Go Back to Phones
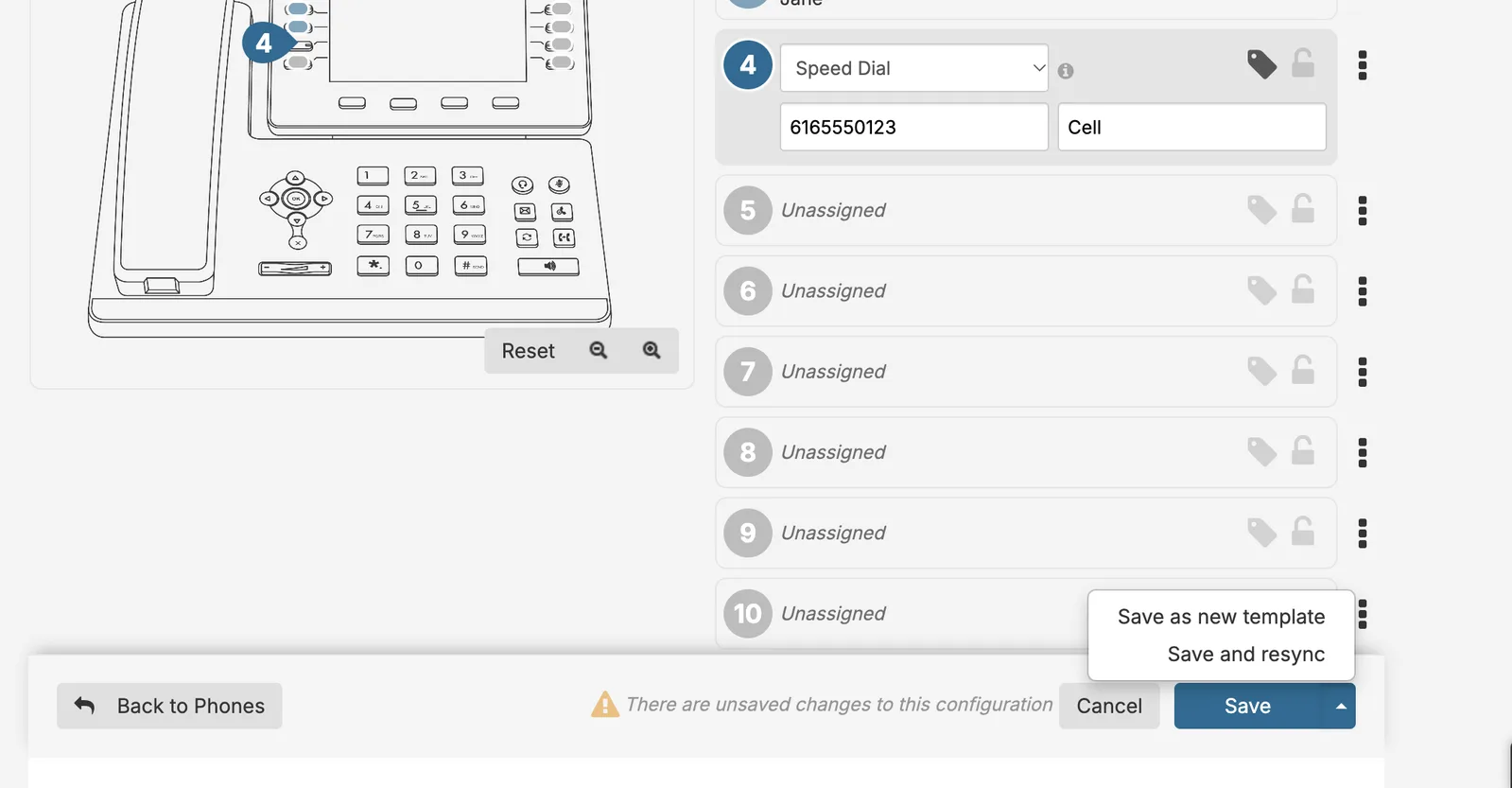Screen dimensions: 1512x788 [169, 706]
